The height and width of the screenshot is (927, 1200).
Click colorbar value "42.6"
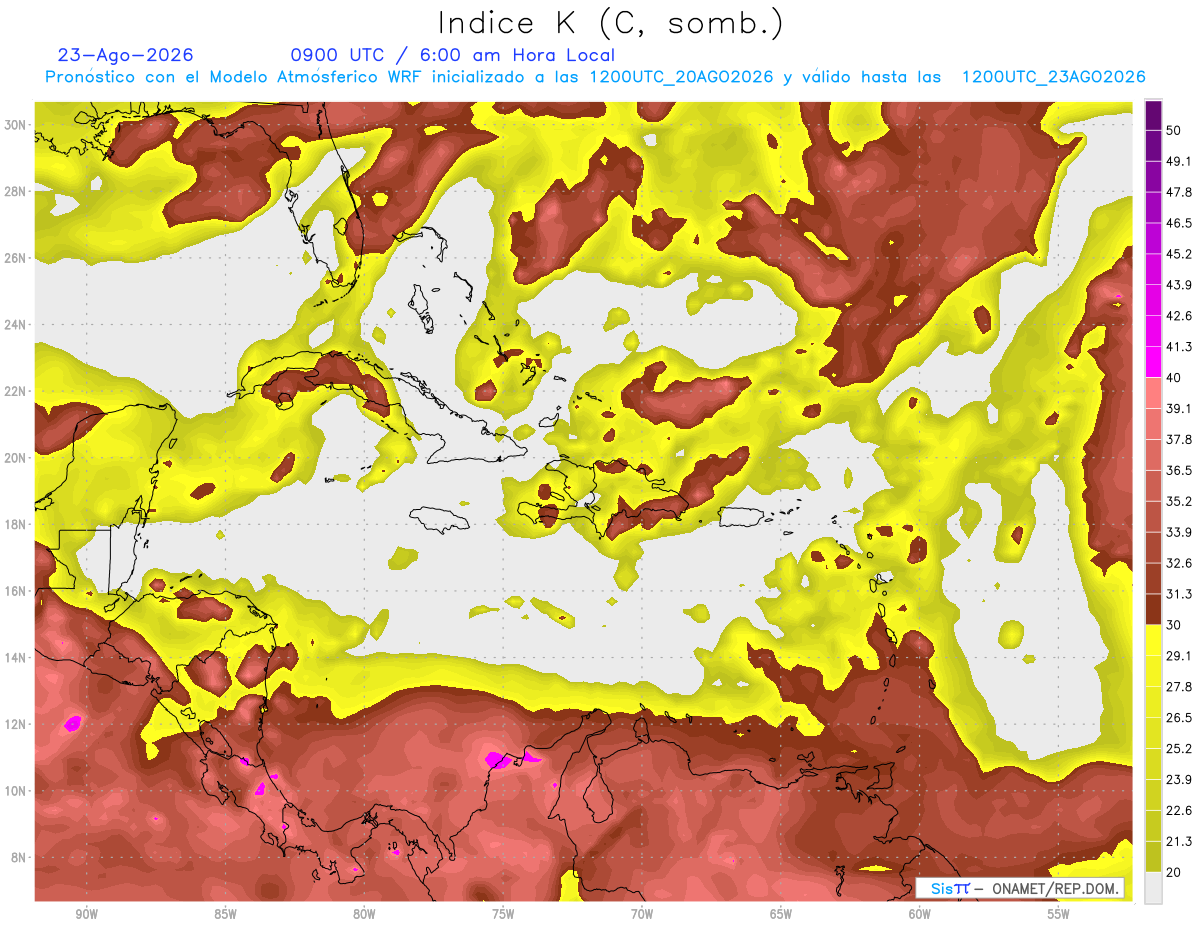1179,316
